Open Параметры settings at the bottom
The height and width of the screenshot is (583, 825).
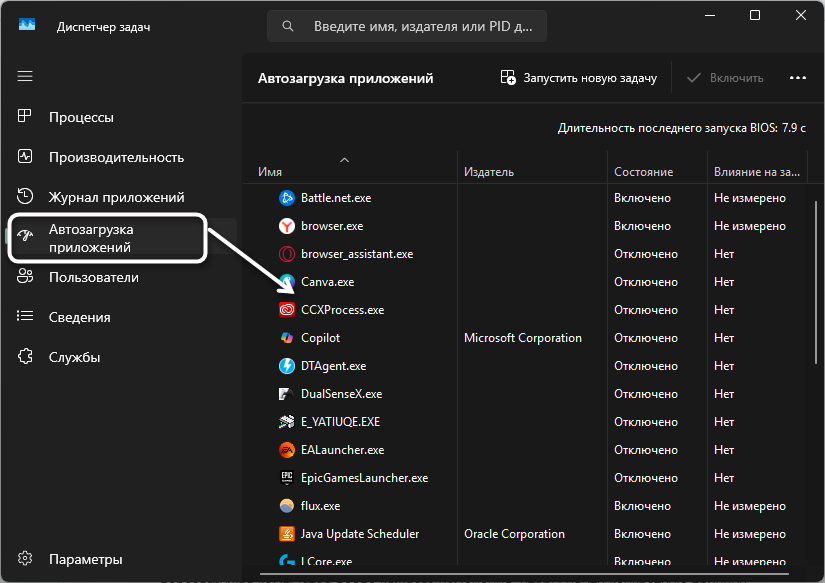[x=85, y=559]
